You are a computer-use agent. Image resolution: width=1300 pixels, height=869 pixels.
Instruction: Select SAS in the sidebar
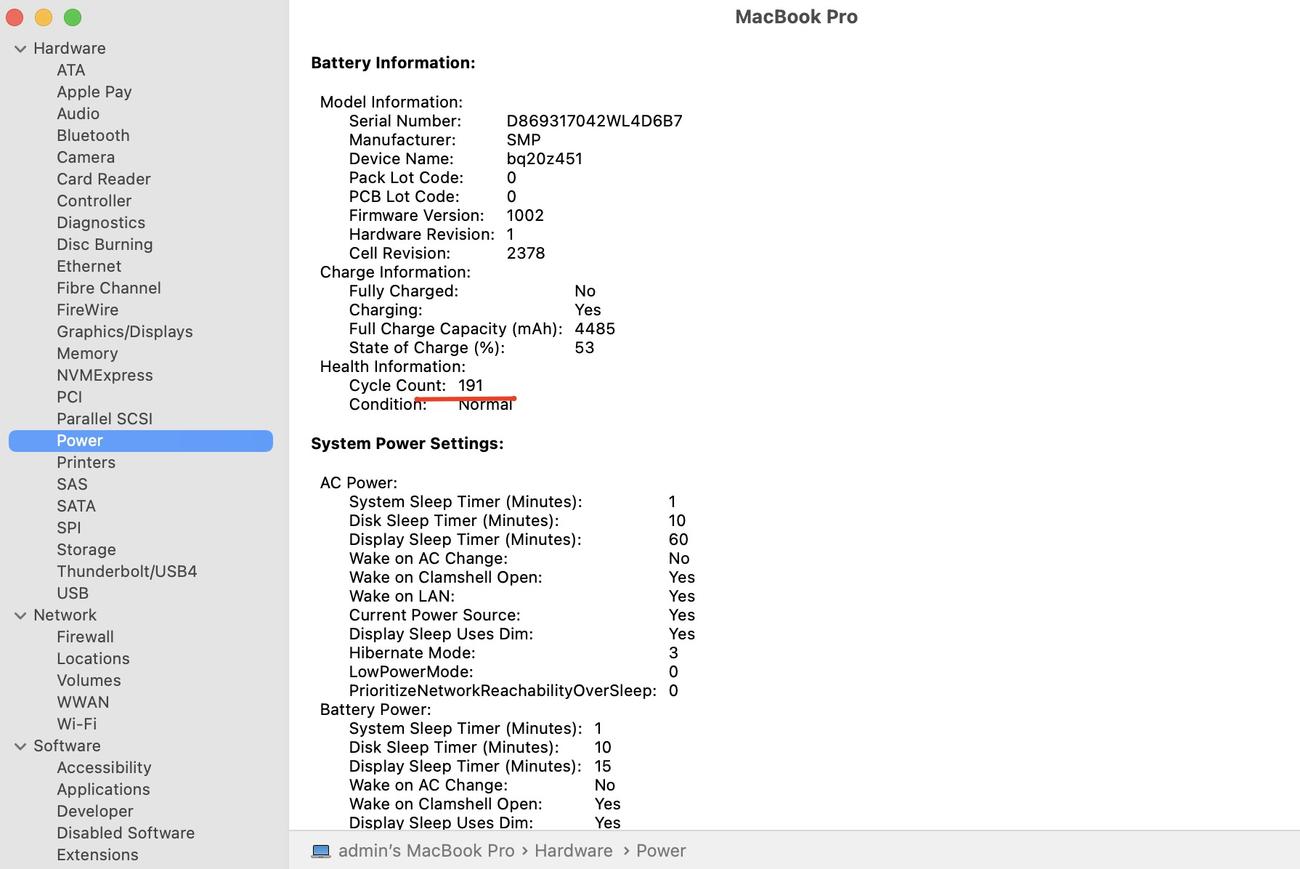72,484
